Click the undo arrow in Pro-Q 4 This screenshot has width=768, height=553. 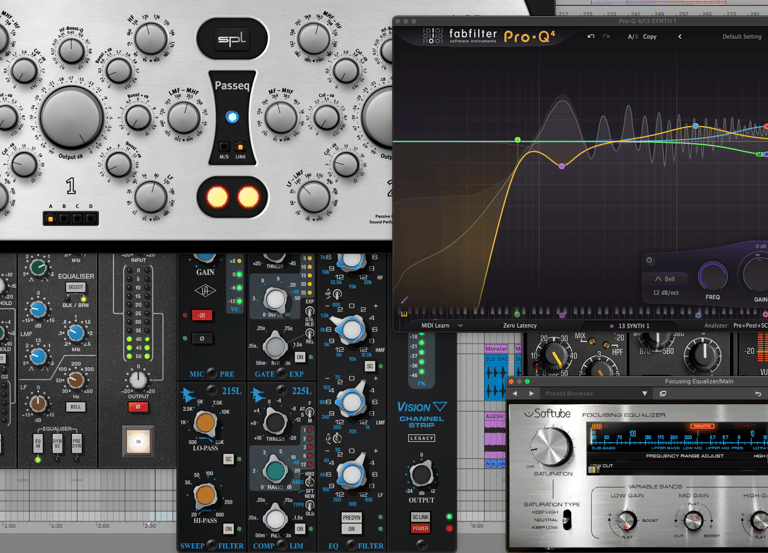pyautogui.click(x=591, y=37)
